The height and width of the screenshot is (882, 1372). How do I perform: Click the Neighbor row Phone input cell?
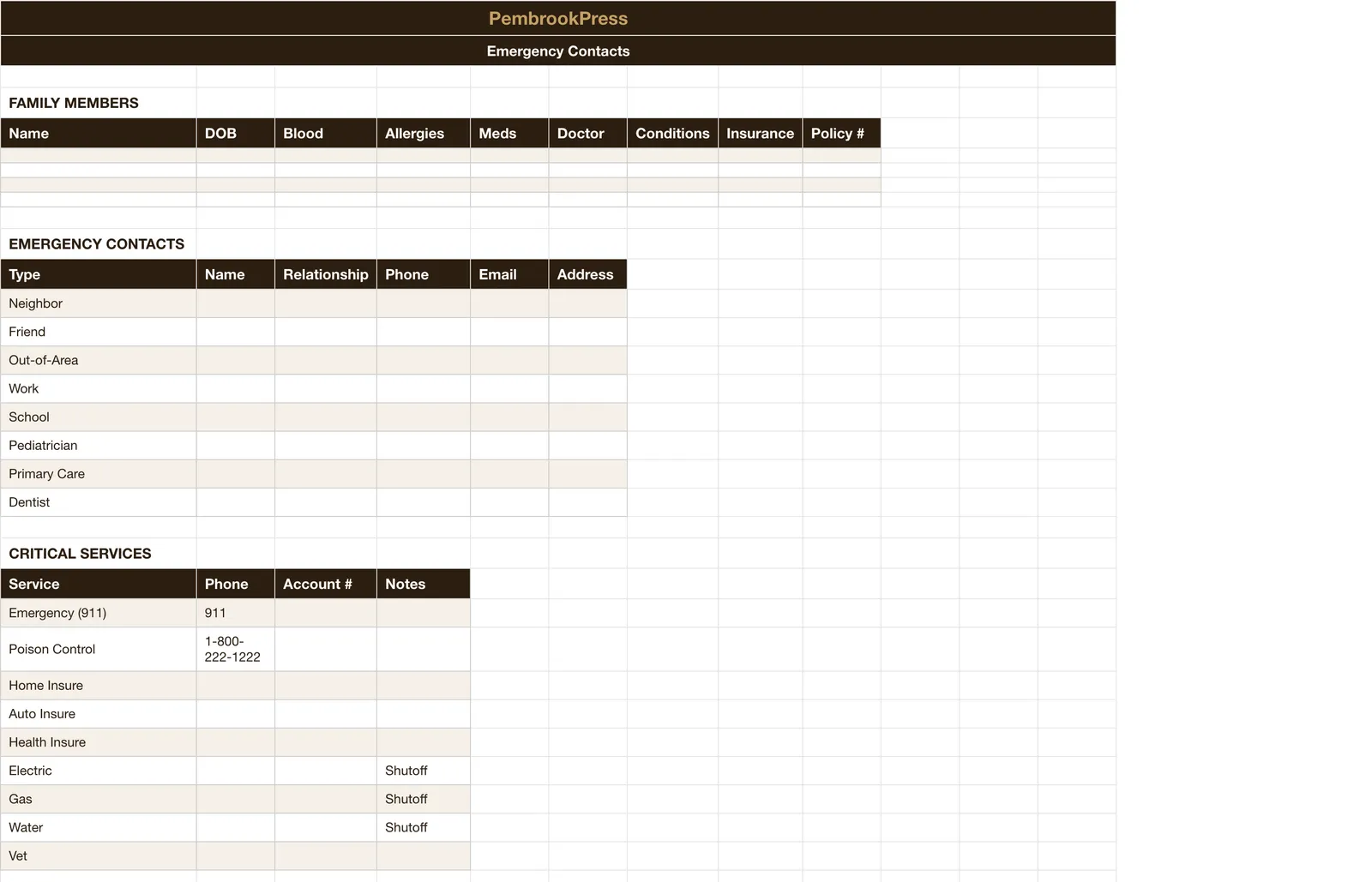[424, 303]
